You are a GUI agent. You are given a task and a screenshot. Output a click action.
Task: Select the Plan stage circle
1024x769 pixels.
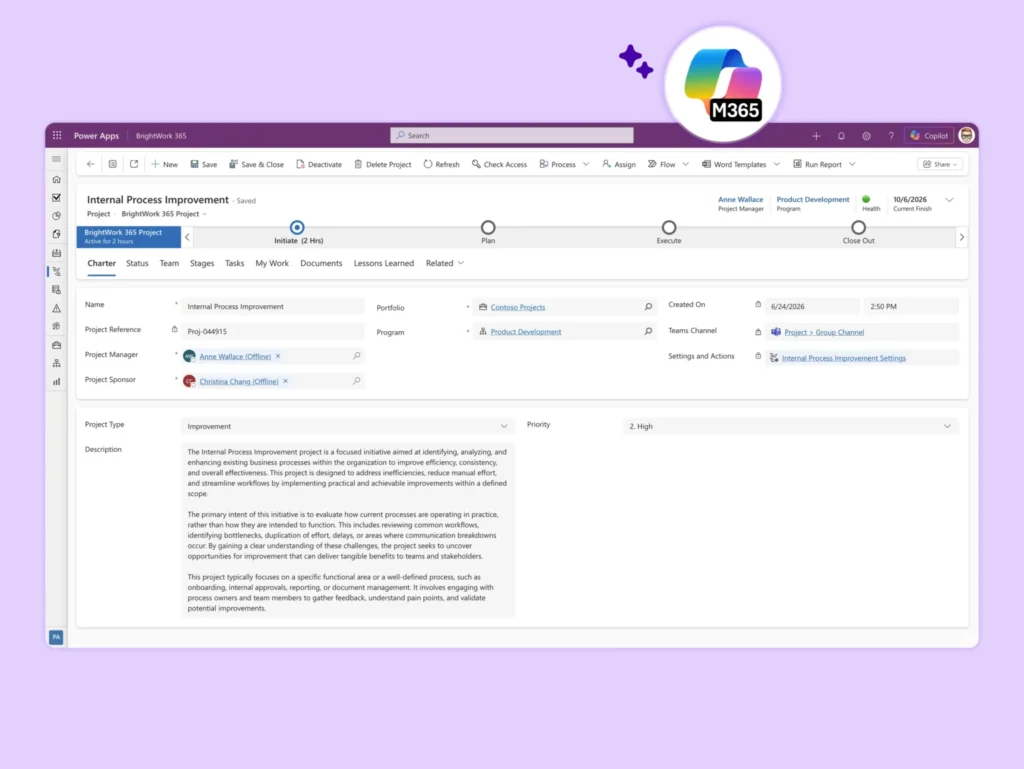pyautogui.click(x=488, y=227)
